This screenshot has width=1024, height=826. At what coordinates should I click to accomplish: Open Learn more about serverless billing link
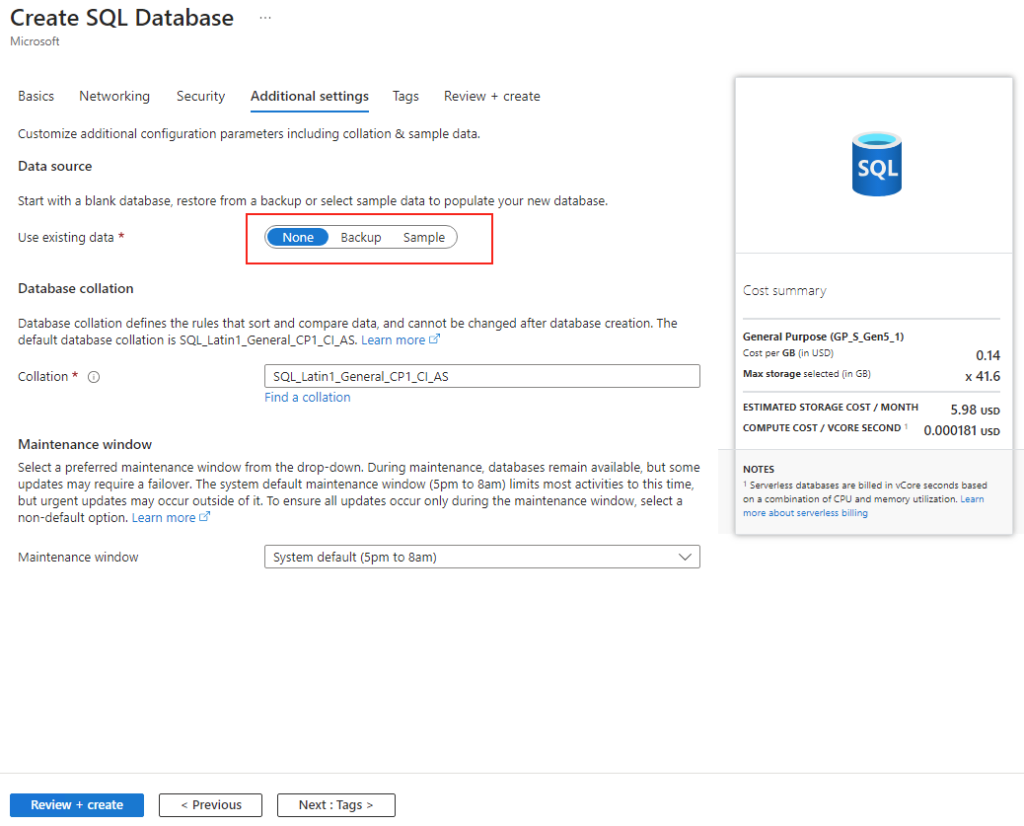point(863,506)
